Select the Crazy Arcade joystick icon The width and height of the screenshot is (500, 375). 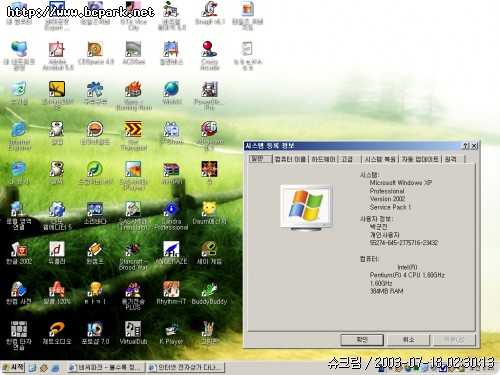coord(209,55)
